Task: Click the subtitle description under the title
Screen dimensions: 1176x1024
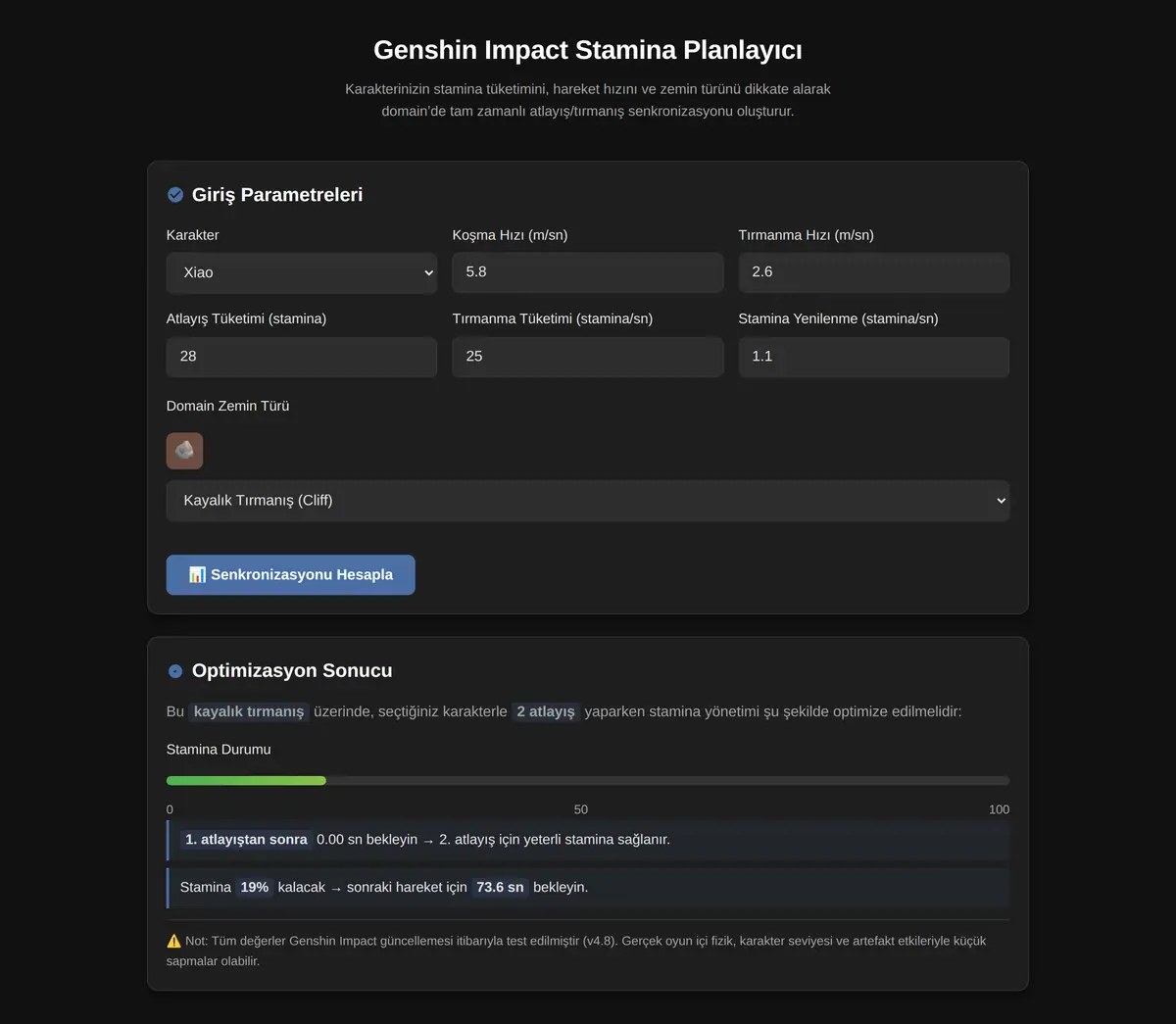Action: pos(588,100)
